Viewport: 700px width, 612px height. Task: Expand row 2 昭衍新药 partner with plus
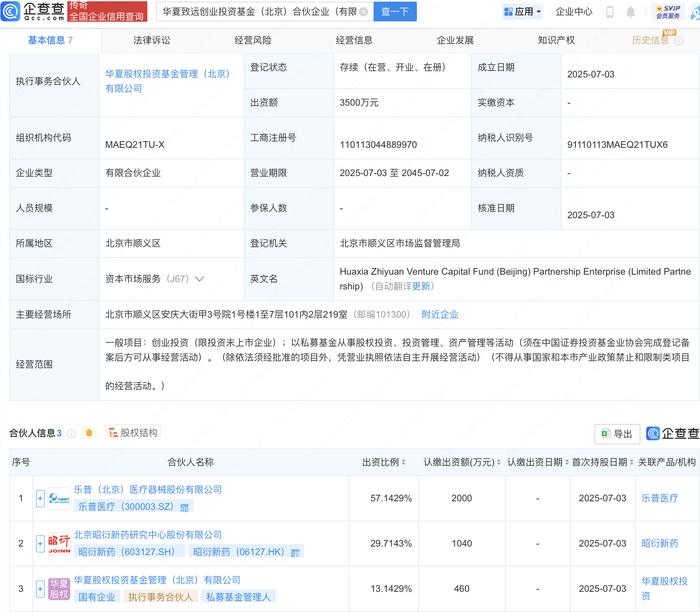pyautogui.click(x=40, y=544)
